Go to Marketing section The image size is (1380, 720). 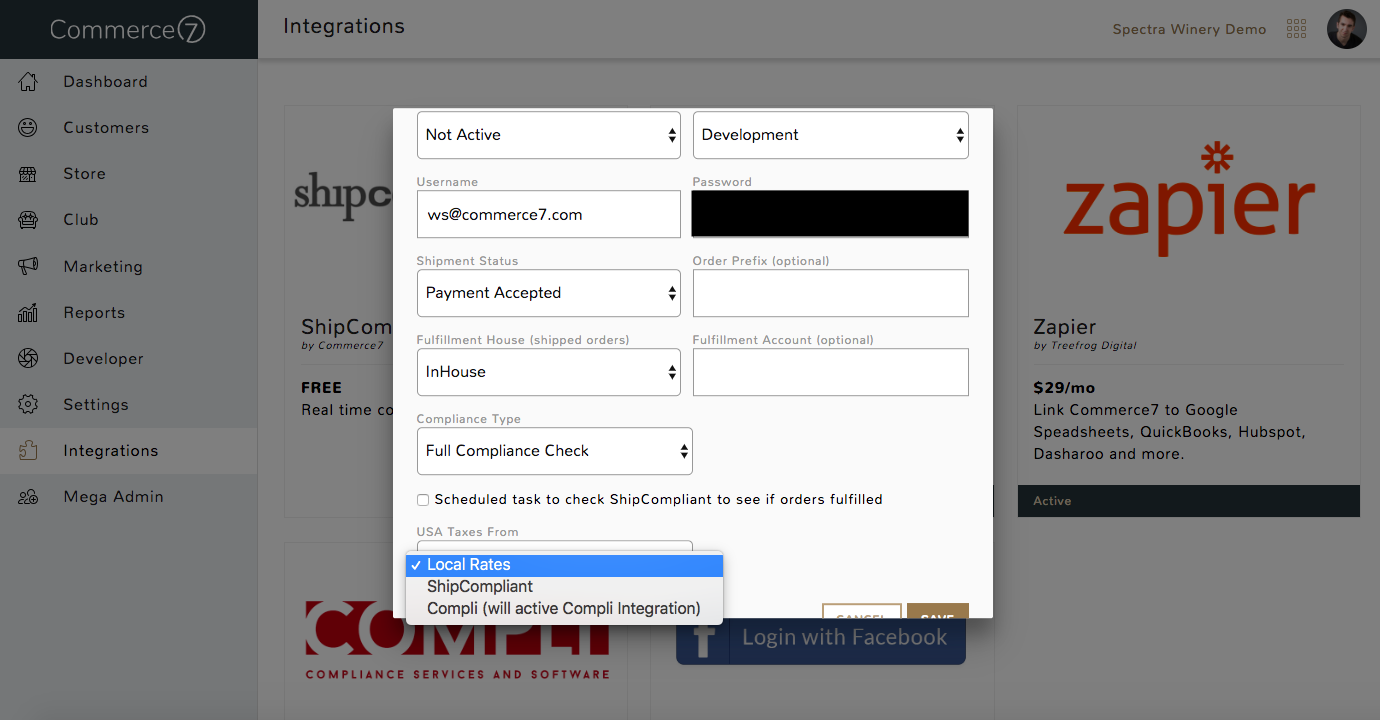coord(103,267)
